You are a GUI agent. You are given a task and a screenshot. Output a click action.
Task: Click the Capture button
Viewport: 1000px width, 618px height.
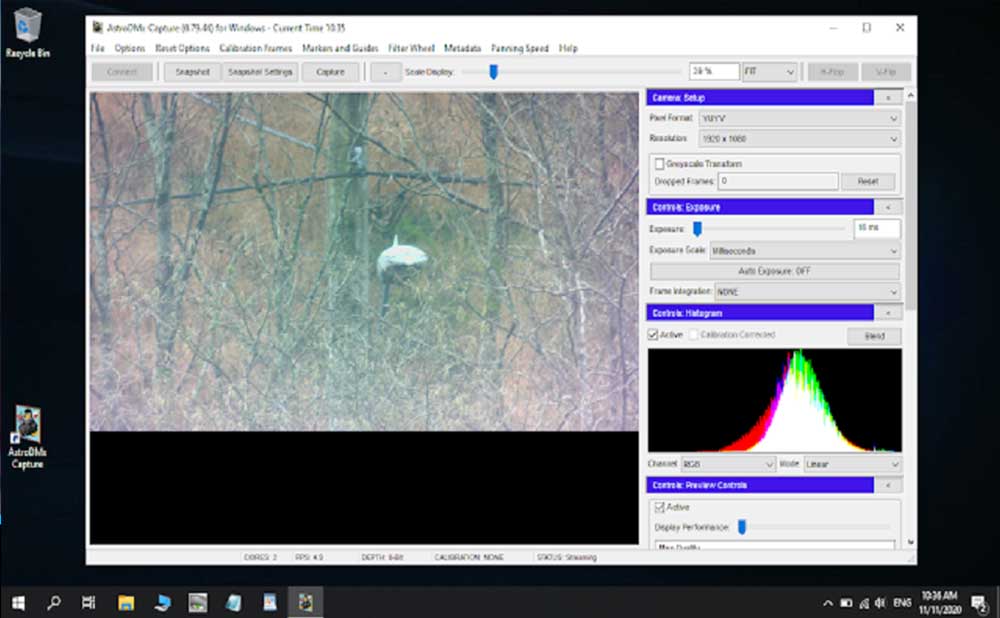click(x=330, y=72)
